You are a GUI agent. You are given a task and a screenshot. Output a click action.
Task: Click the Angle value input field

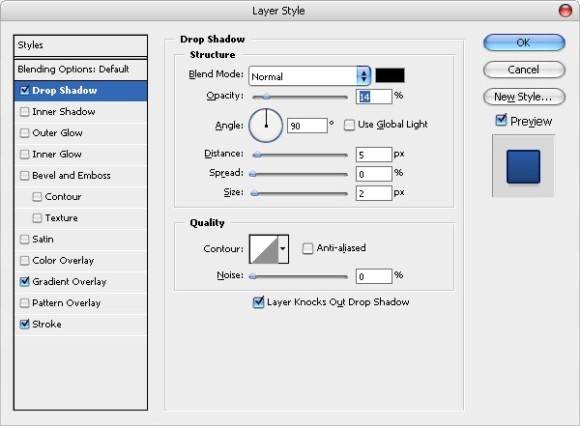click(307, 126)
